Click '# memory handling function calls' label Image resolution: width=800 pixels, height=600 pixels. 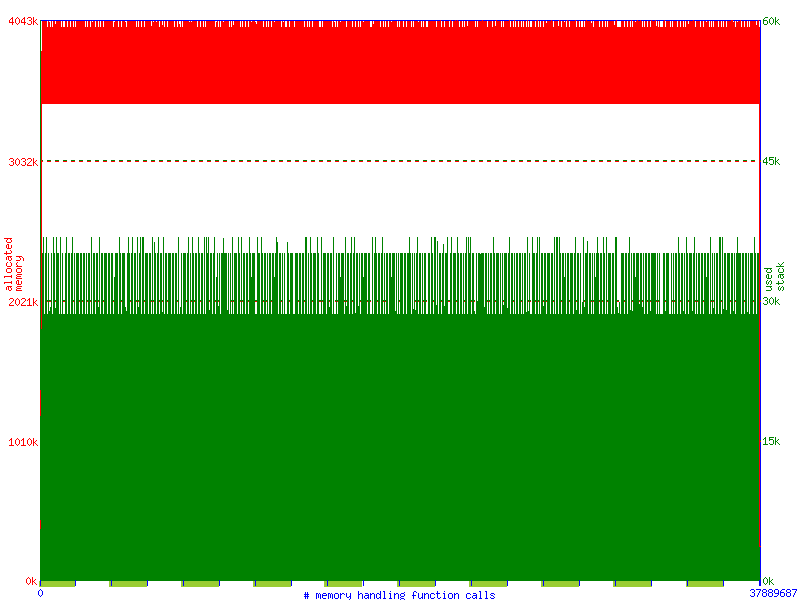click(399, 595)
